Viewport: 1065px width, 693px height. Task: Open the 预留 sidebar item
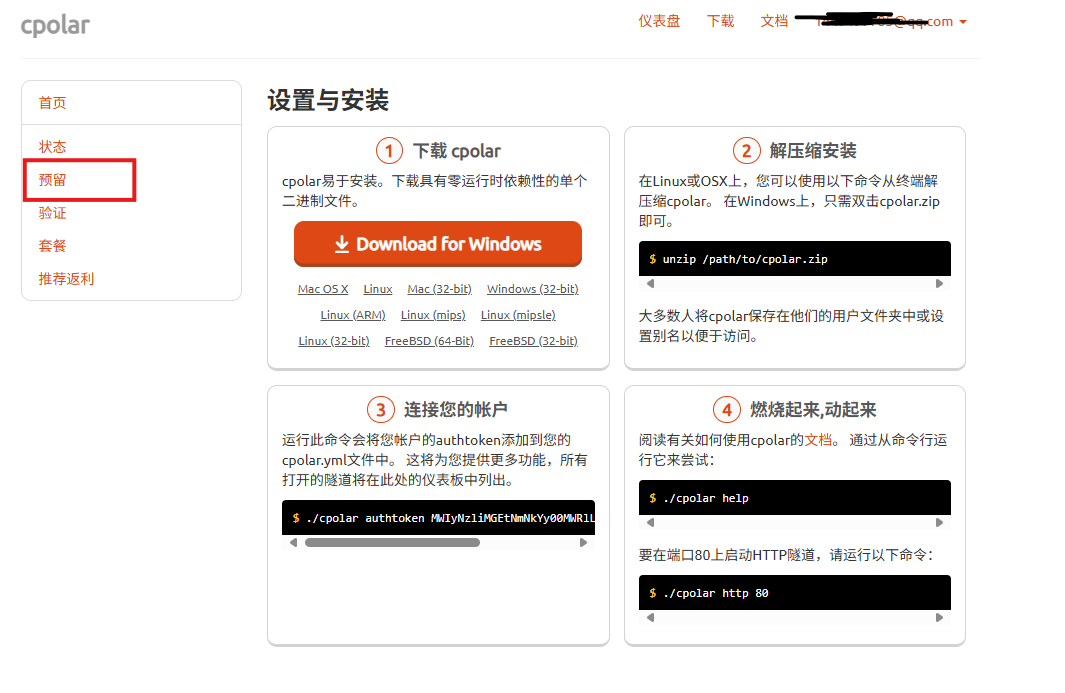coord(53,180)
